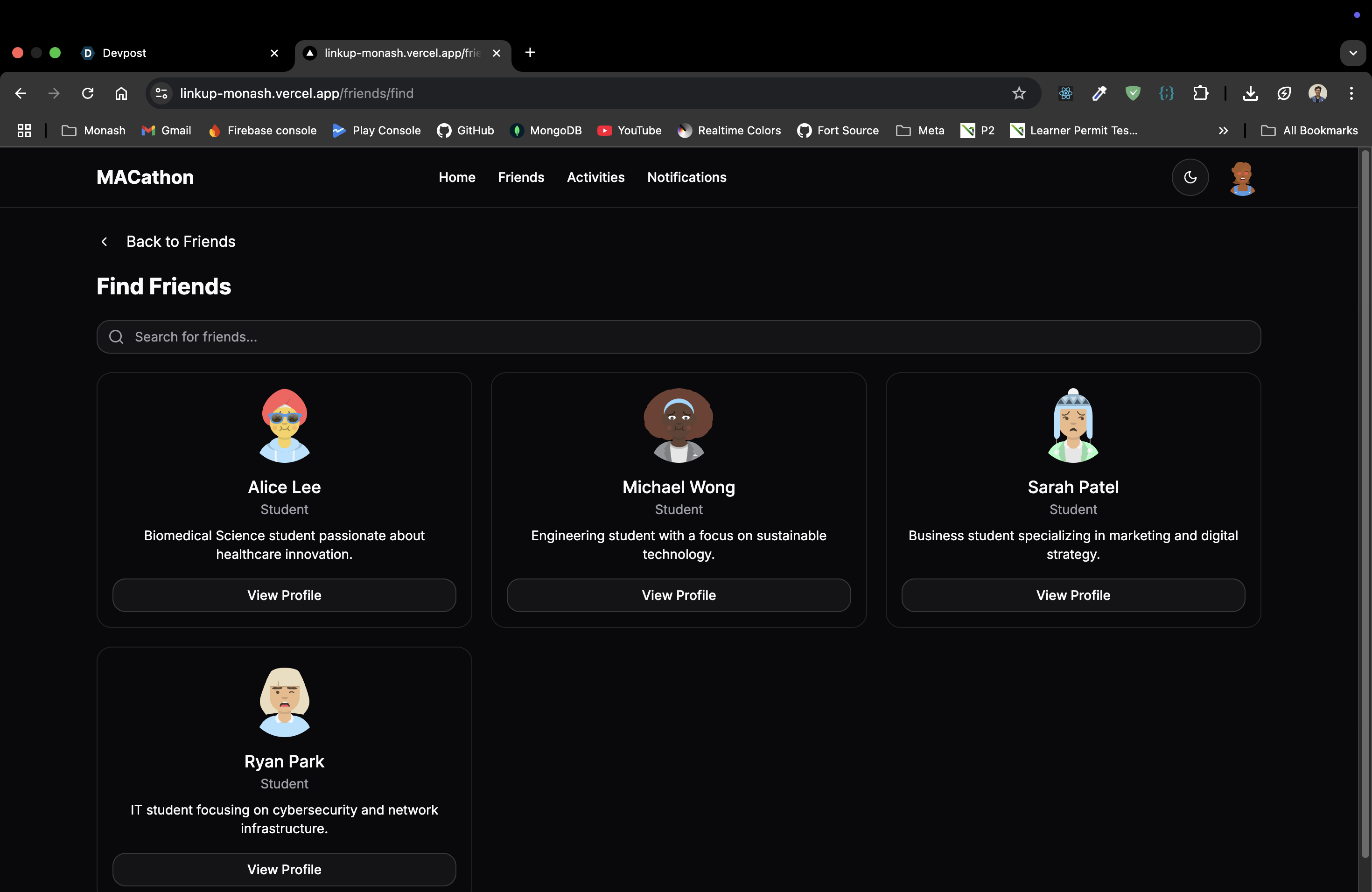Open the tab search dropdown arrow

(x=1352, y=53)
